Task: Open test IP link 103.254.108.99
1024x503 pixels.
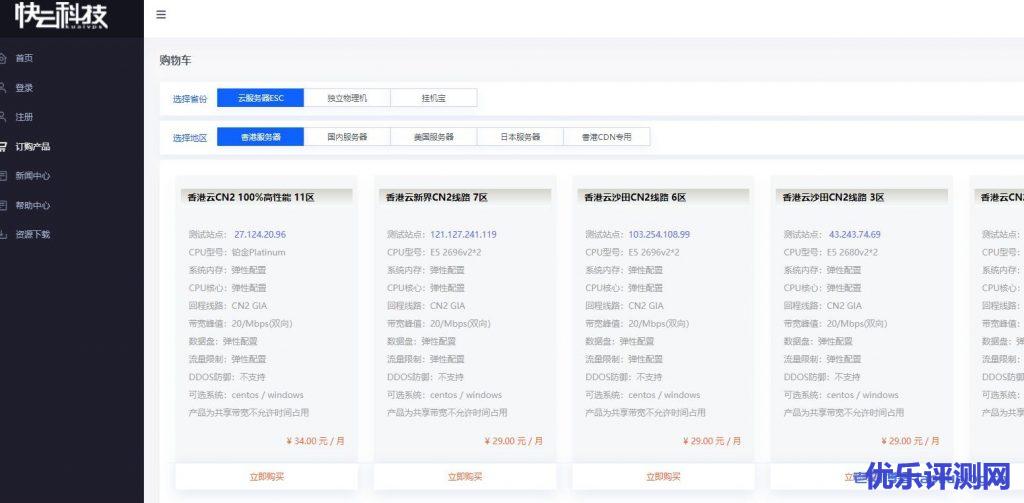Action: point(659,234)
